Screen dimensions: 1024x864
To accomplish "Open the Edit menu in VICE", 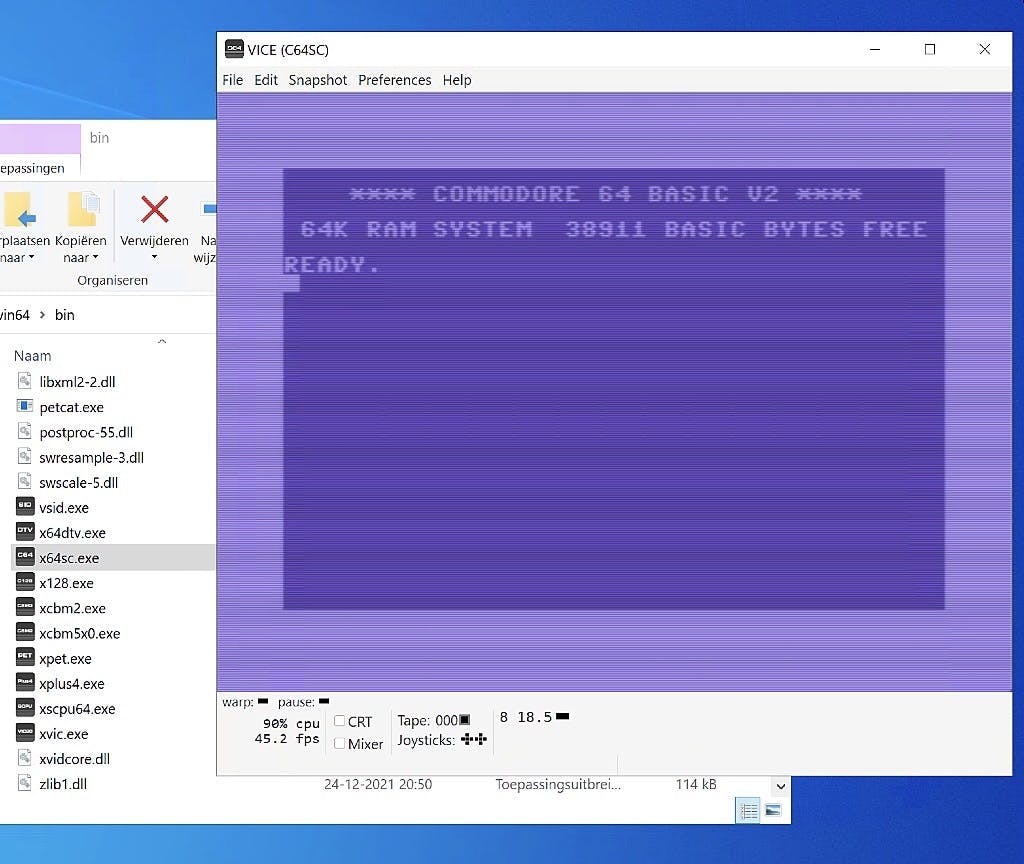I will click(x=266, y=80).
